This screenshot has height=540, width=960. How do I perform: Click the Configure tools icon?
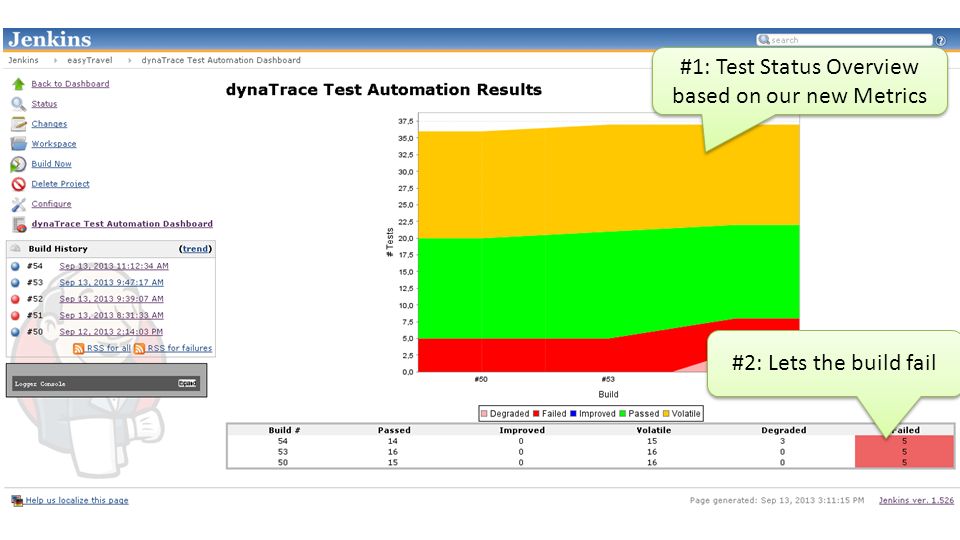tap(18, 204)
